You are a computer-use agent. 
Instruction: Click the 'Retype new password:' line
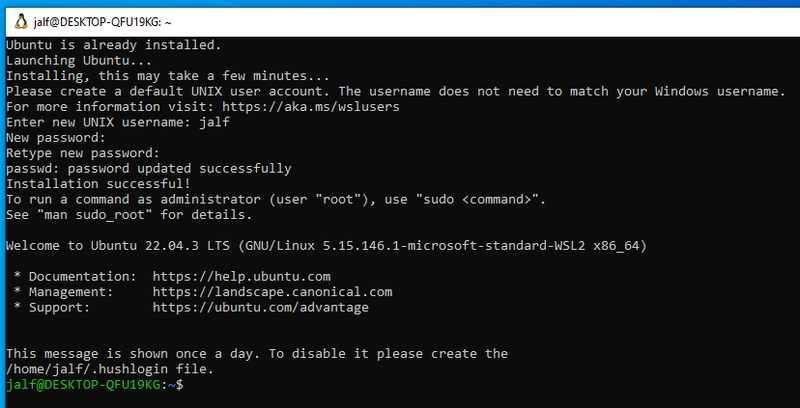(83, 153)
